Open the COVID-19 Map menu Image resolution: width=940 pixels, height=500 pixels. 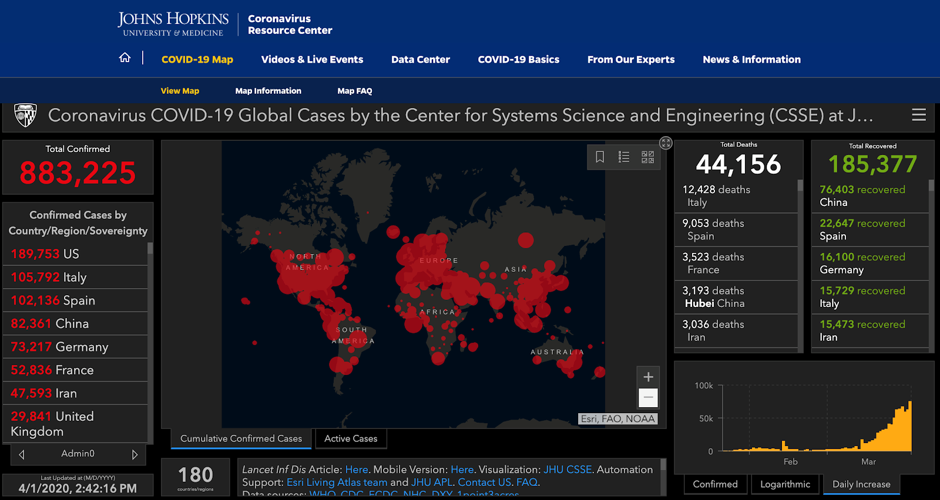click(197, 59)
